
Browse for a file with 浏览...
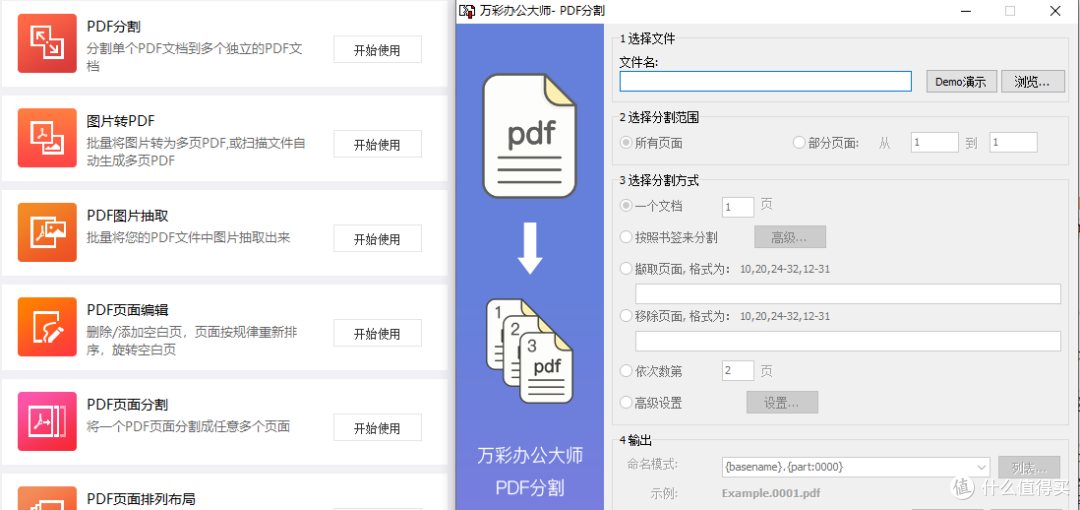tap(1032, 81)
